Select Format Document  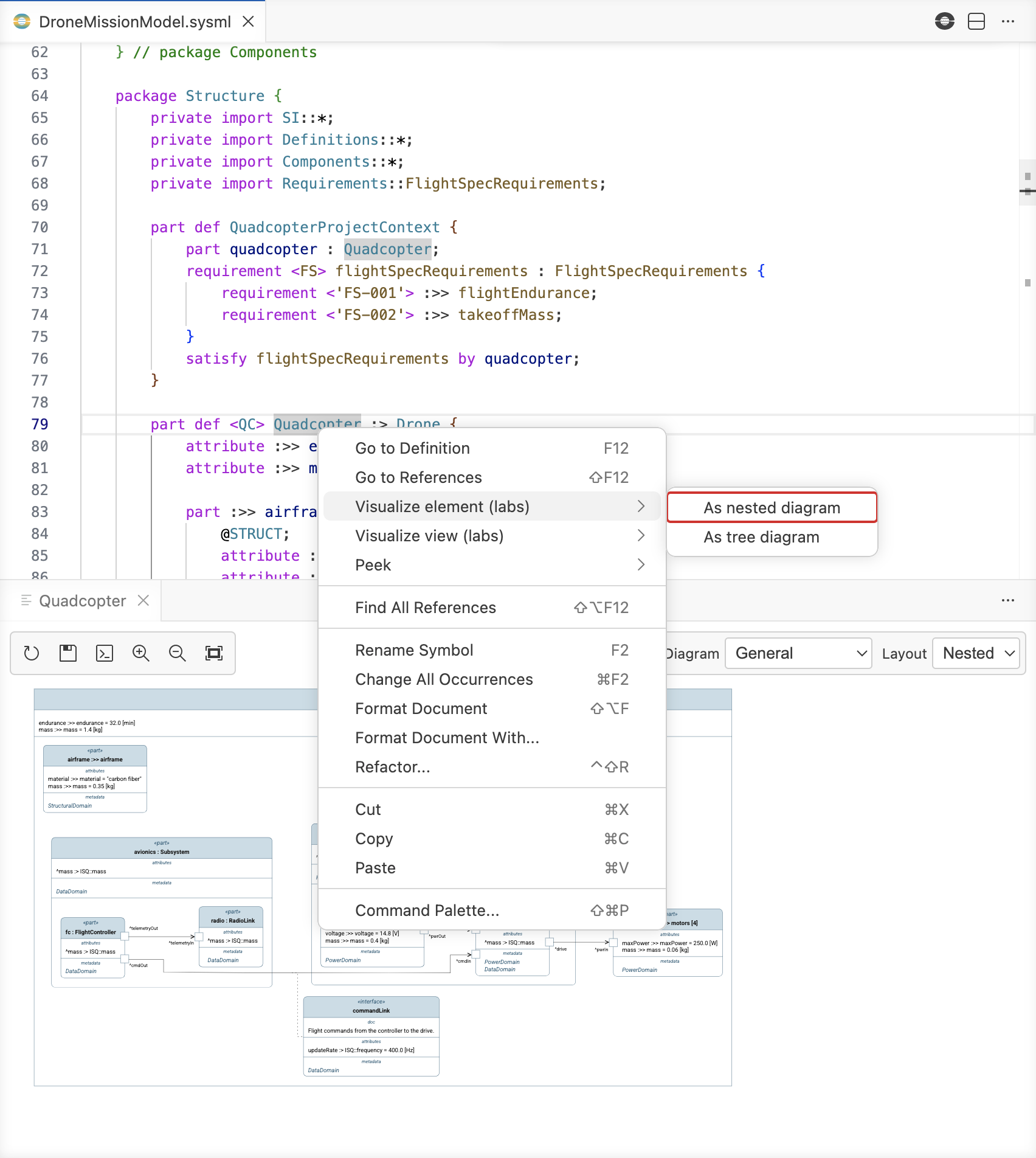(492, 709)
